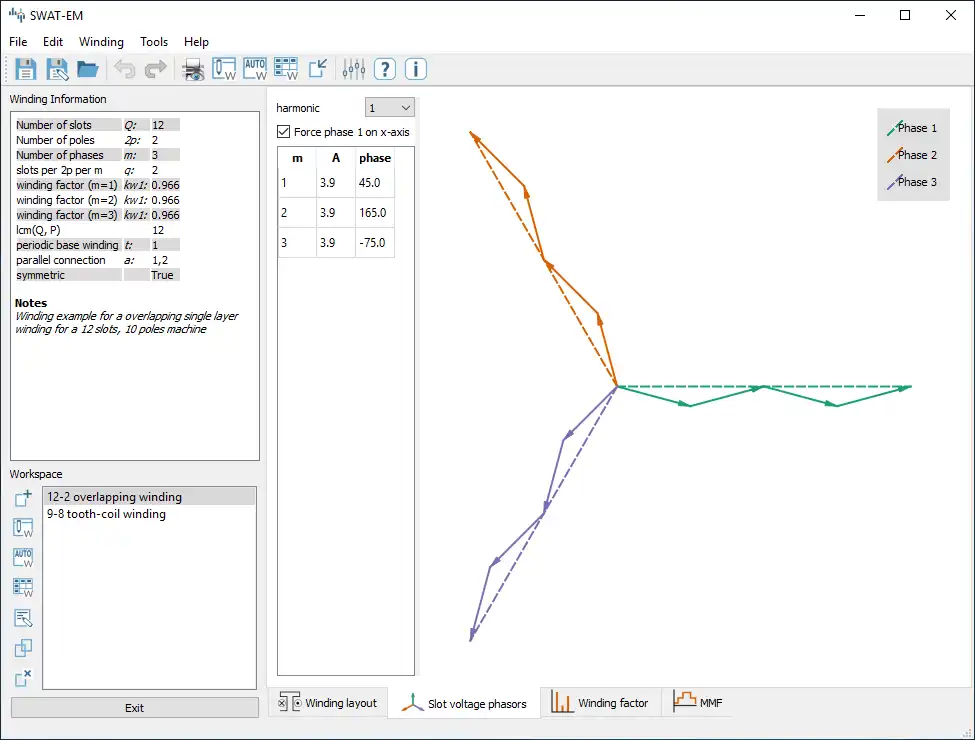Click Phase 3 legend entry

(x=912, y=182)
